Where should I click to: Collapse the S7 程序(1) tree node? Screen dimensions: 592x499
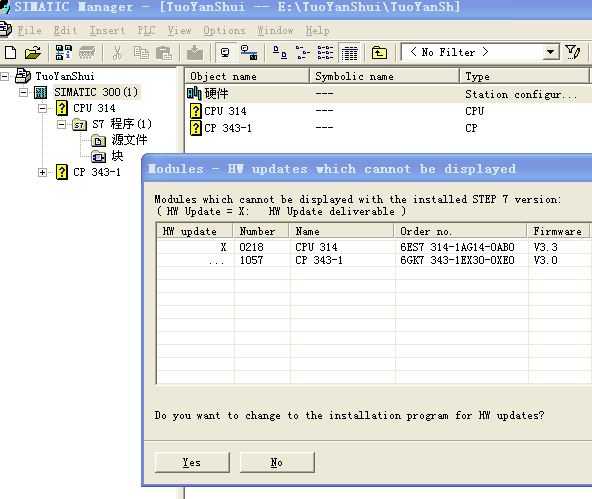61,124
